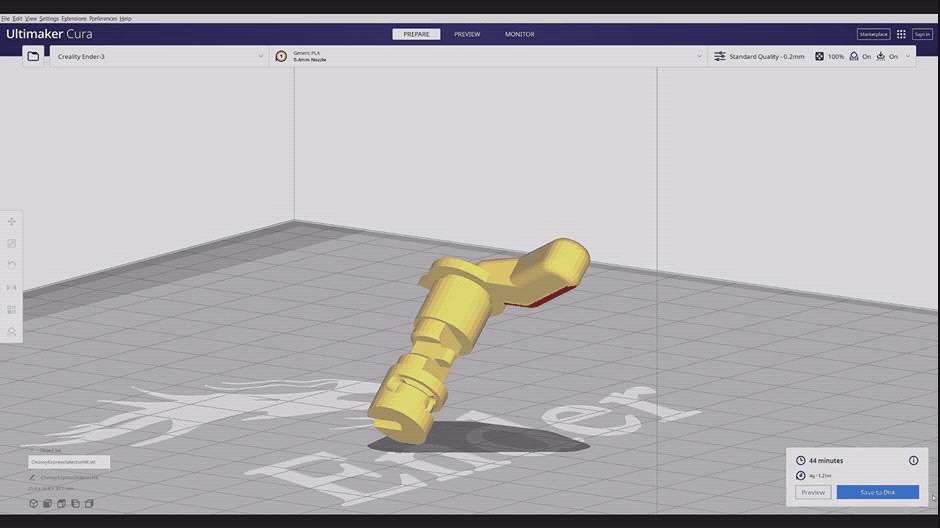Image resolution: width=940 pixels, height=528 pixels.
Task: Expand the Standard Quality print settings panel
Action: tap(810, 57)
